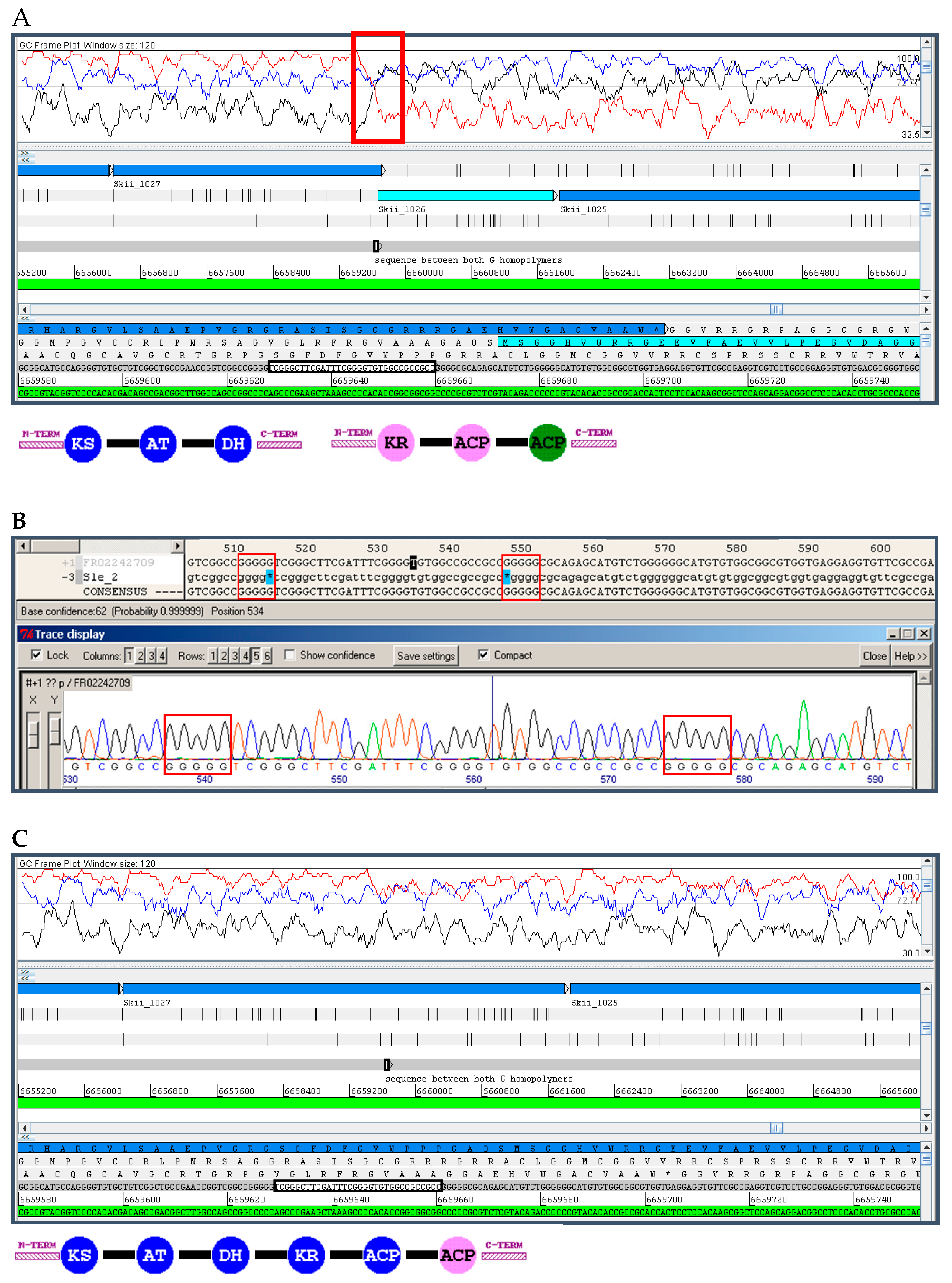Uncheck the Lock checkbox in Trace display
This screenshot has height=1283, width=952.
click(x=36, y=655)
